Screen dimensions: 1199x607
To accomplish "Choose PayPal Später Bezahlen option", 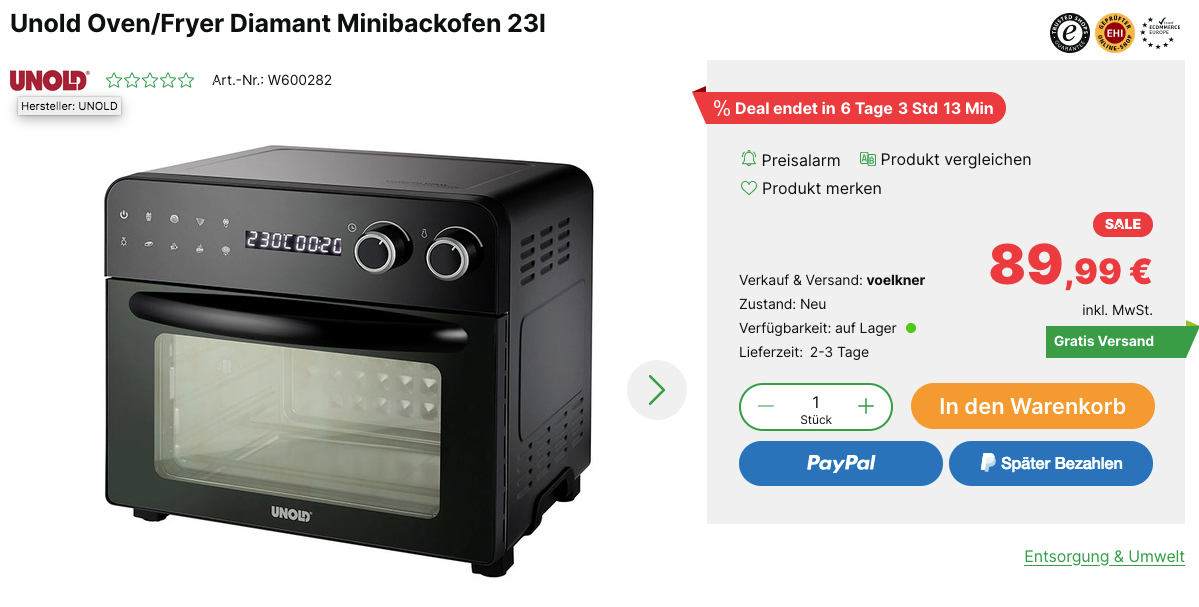I will 1051,463.
